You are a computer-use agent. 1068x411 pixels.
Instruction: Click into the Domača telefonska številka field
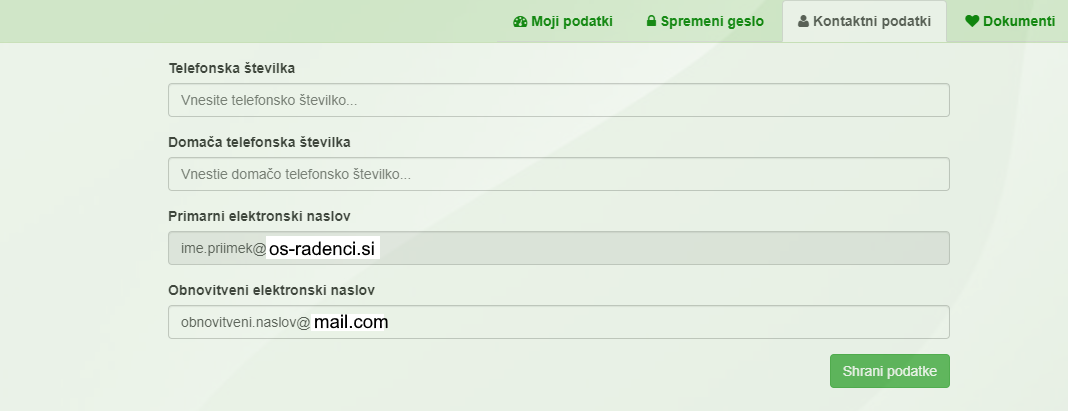tap(558, 174)
